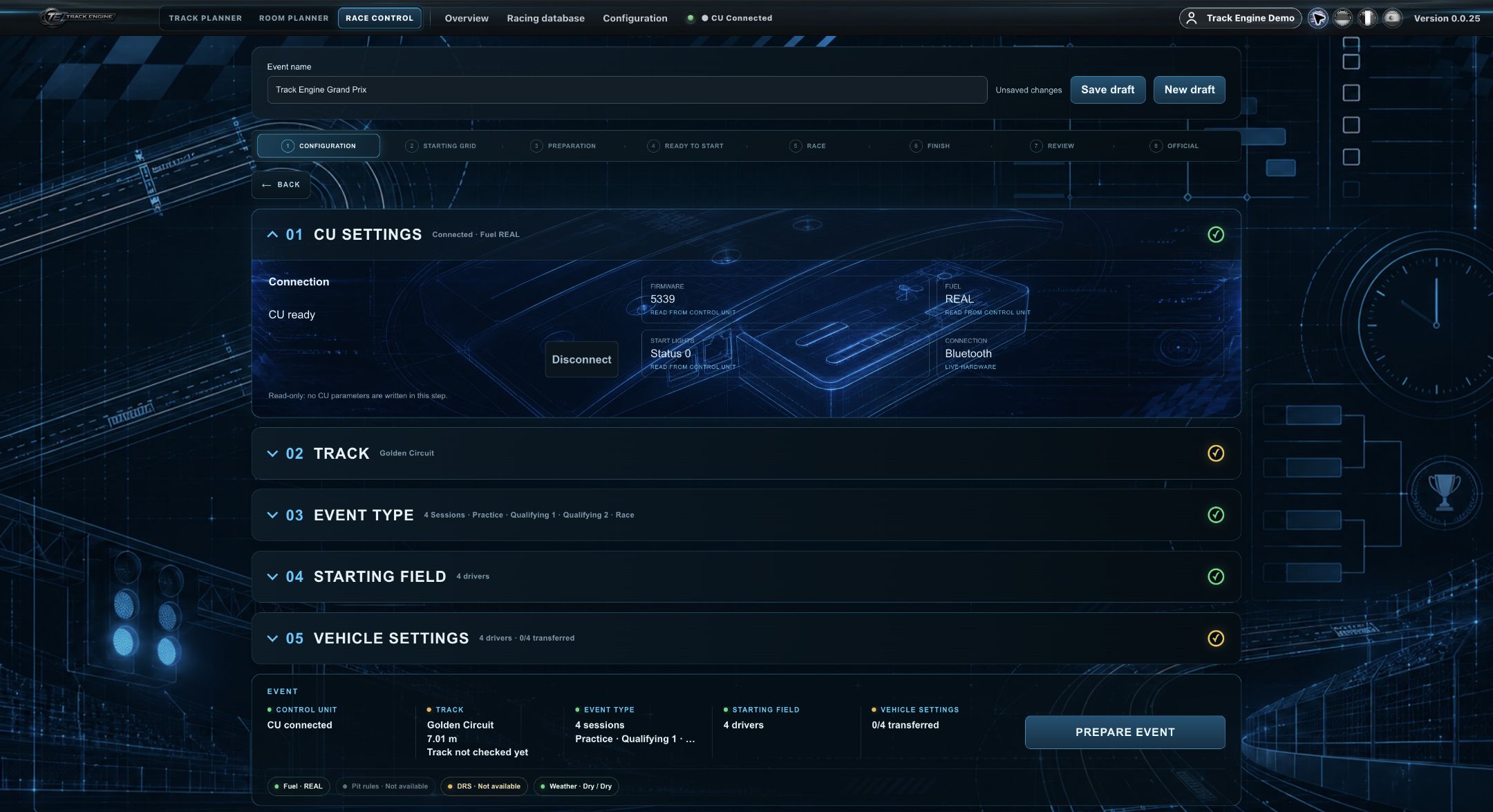
Task: Click the Back button
Action: click(281, 185)
